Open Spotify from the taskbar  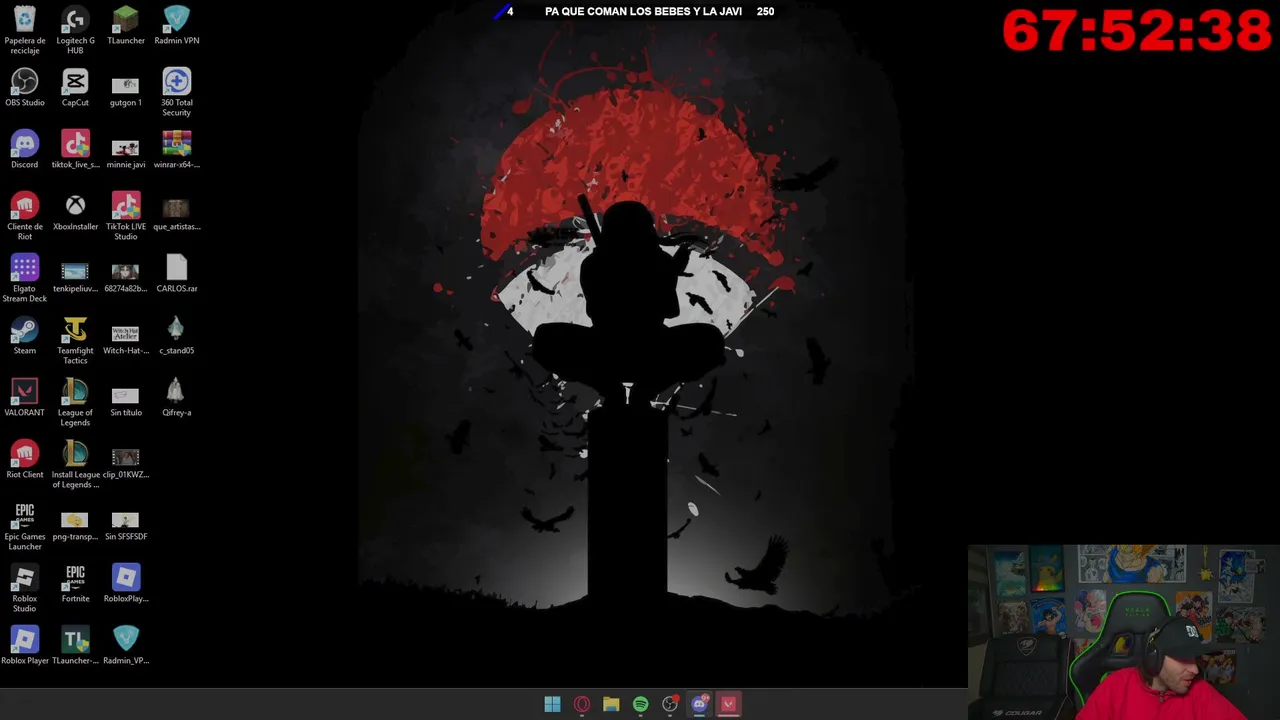[x=640, y=704]
